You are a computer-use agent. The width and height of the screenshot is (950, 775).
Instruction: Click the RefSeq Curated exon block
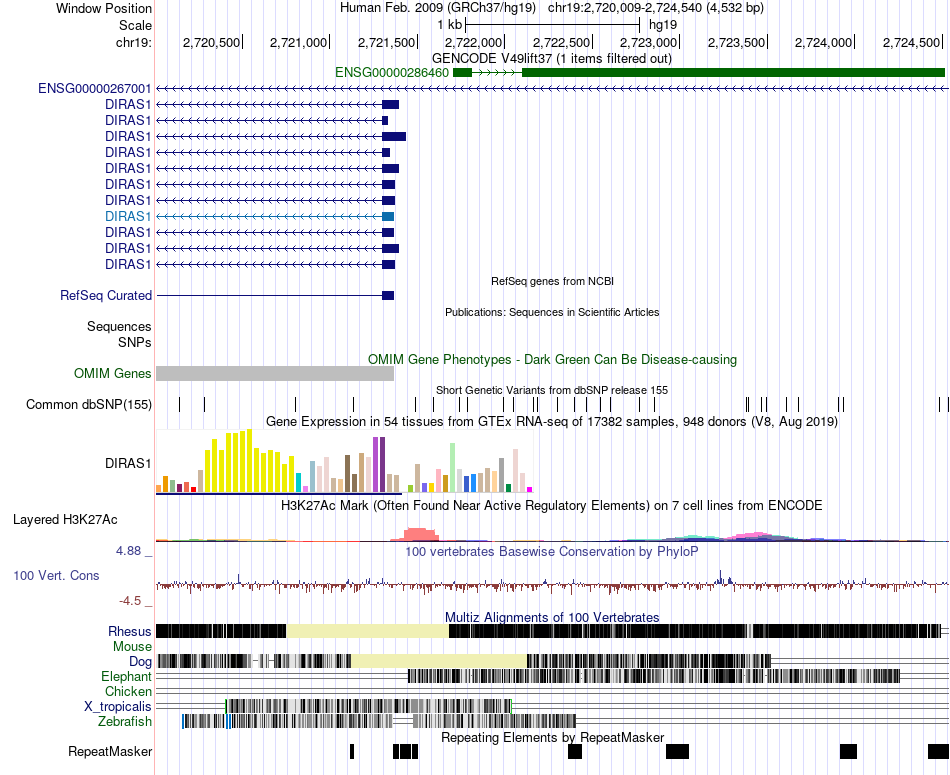click(388, 296)
